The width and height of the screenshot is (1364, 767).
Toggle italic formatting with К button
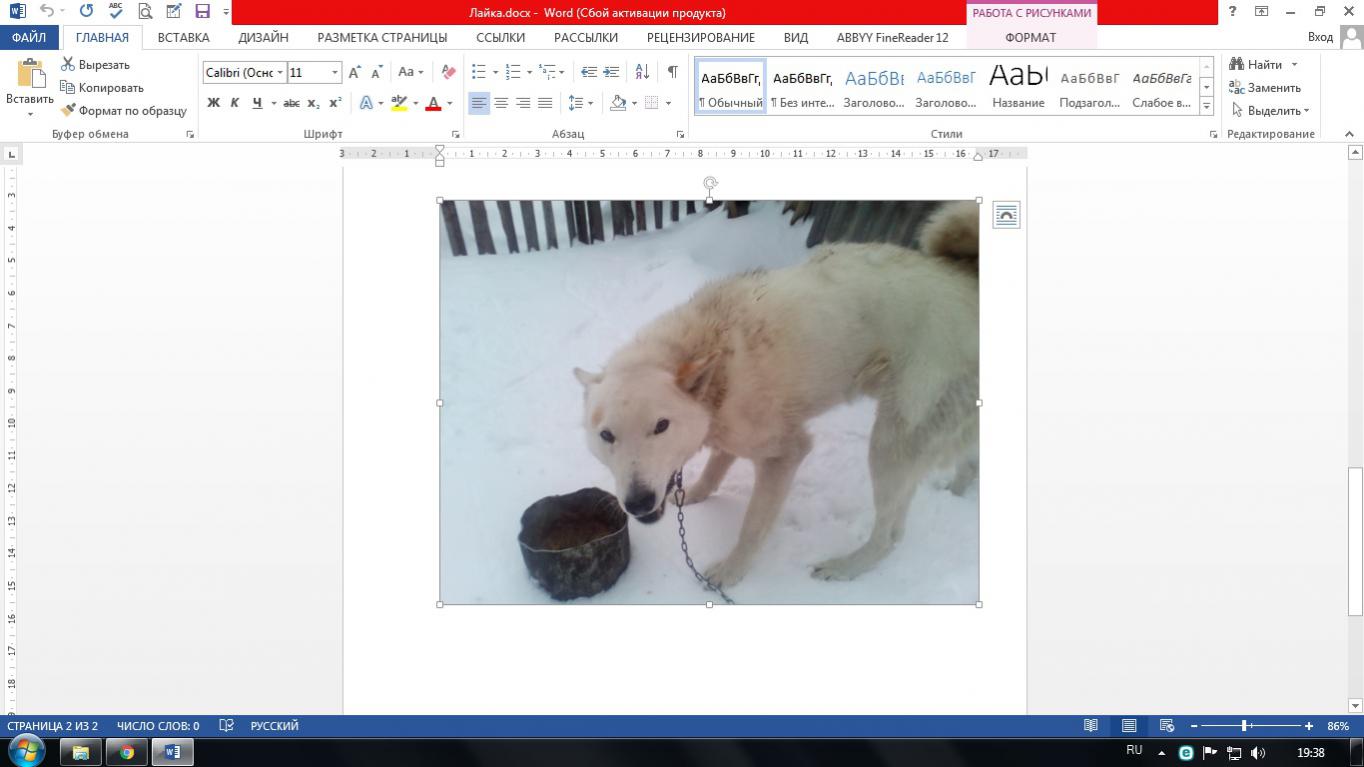[235, 103]
